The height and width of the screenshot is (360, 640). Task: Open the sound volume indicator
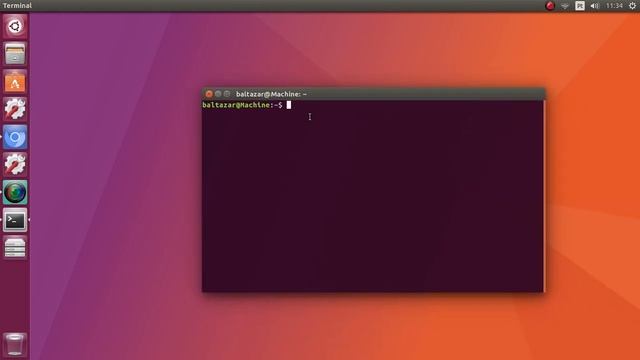[x=594, y=6]
